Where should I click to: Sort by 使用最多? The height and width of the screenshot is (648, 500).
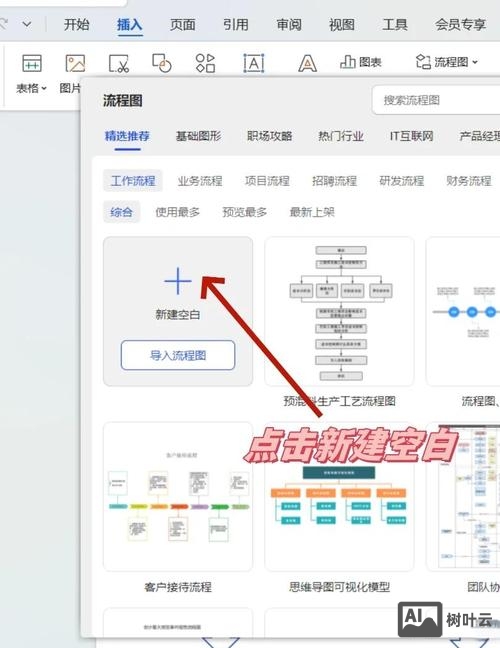point(178,212)
